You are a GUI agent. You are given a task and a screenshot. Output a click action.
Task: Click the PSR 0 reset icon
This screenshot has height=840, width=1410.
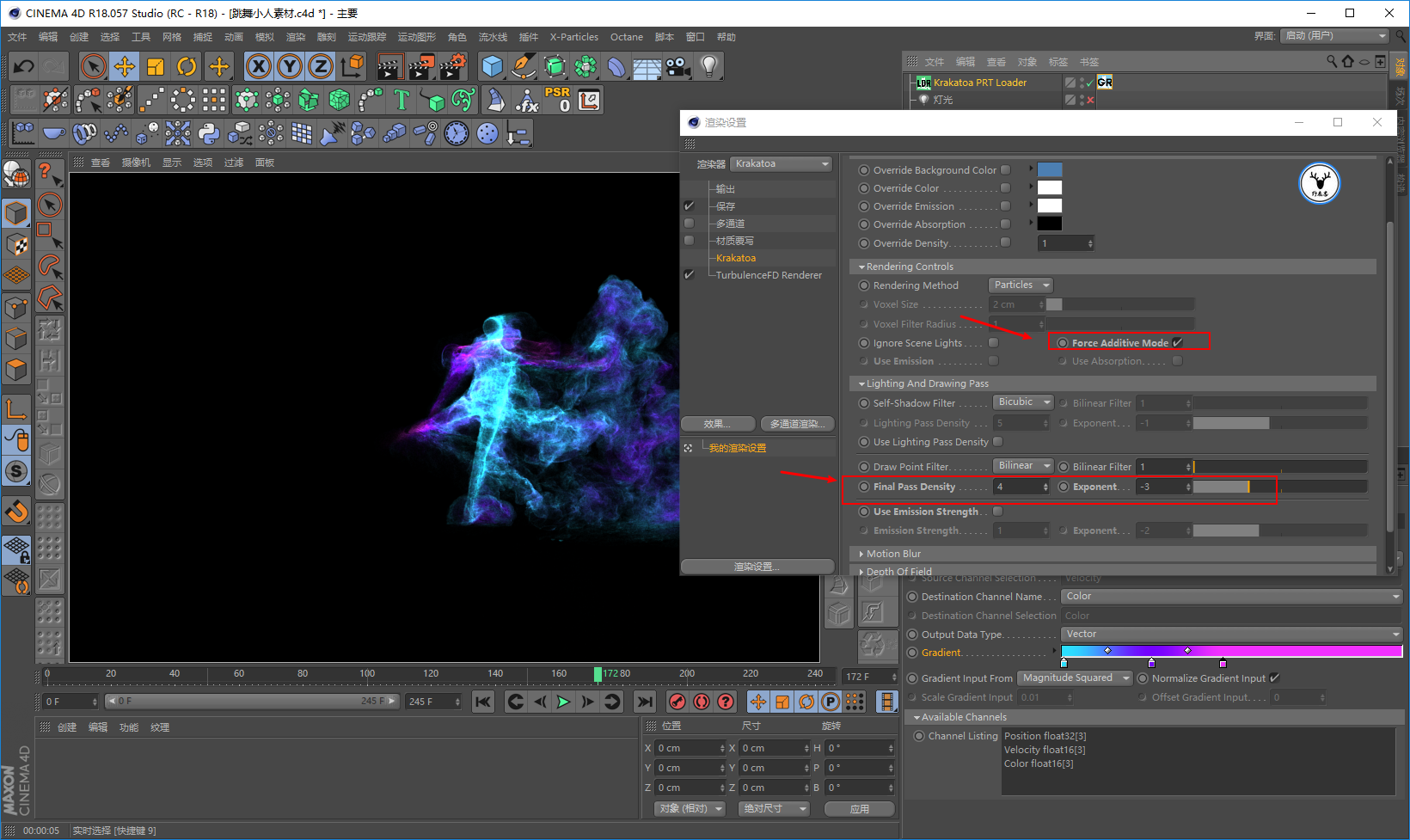point(557,100)
